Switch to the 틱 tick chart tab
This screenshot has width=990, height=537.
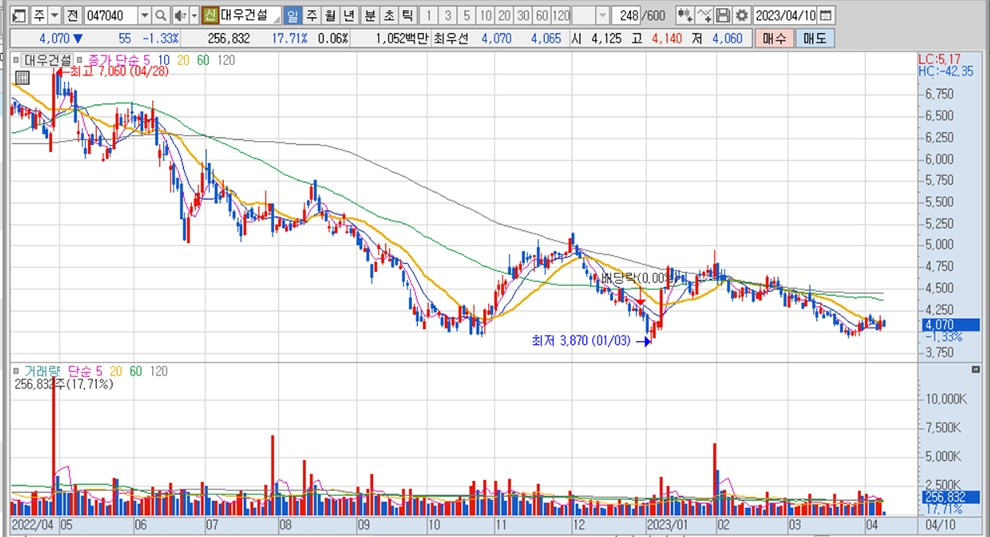408,15
